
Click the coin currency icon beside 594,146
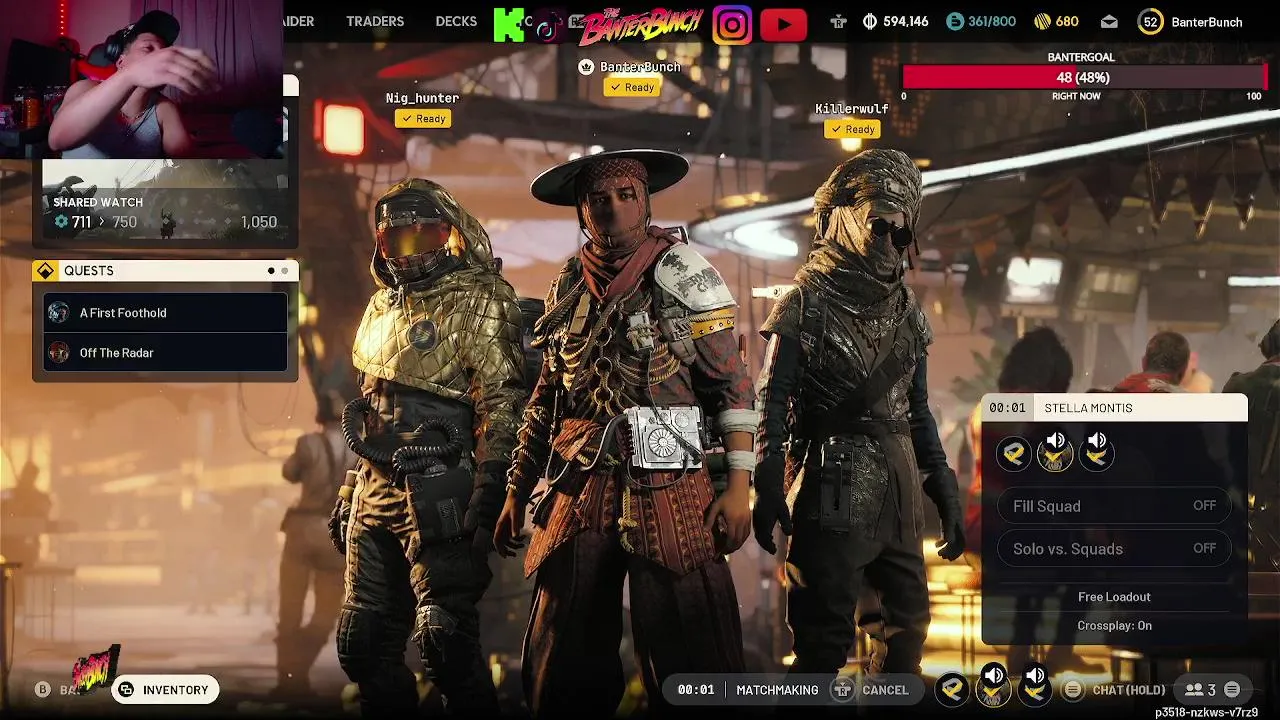[870, 21]
